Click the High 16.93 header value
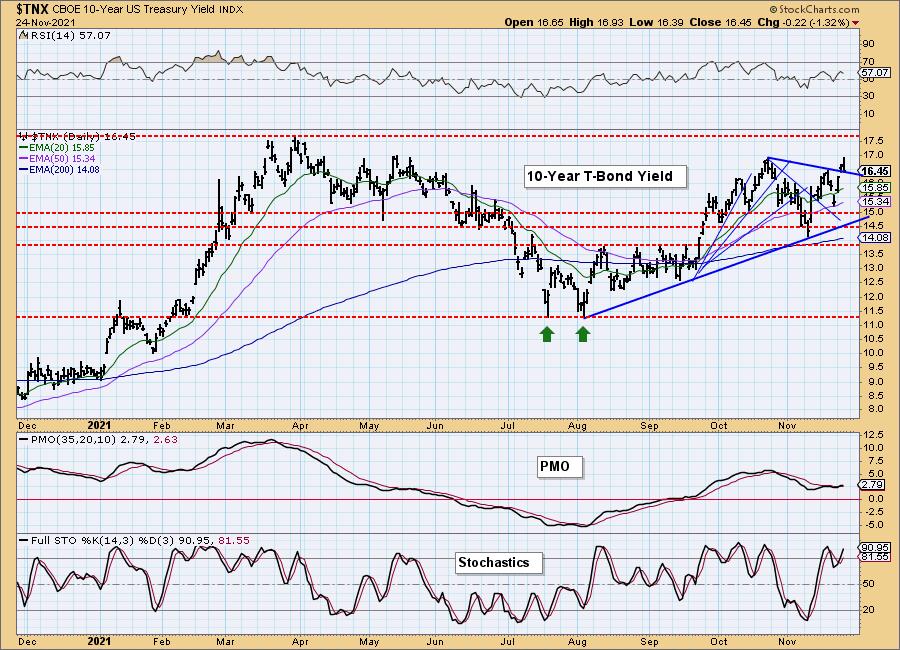The image size is (900, 650). 596,22
